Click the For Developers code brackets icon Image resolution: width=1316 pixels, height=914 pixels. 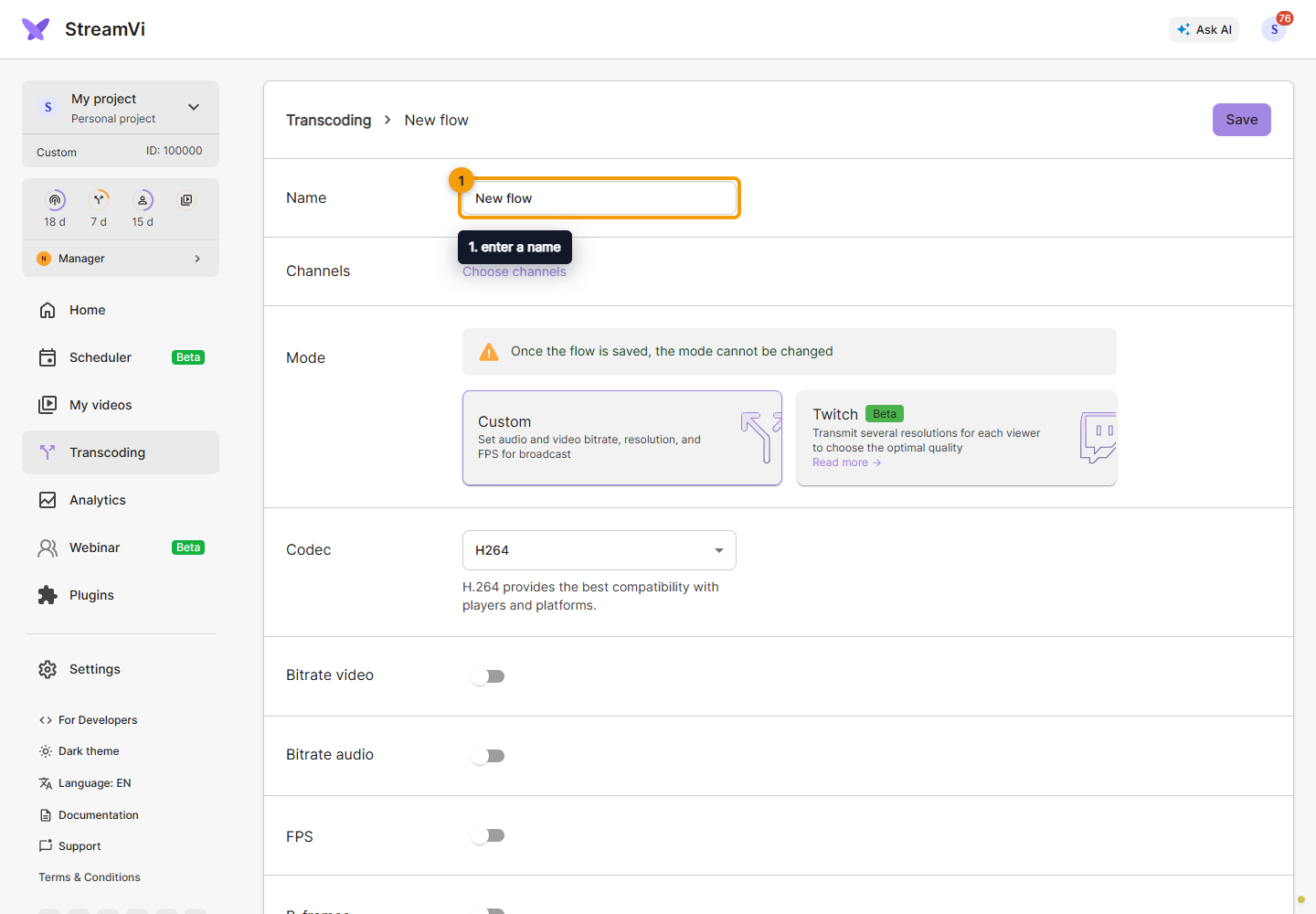click(46, 720)
